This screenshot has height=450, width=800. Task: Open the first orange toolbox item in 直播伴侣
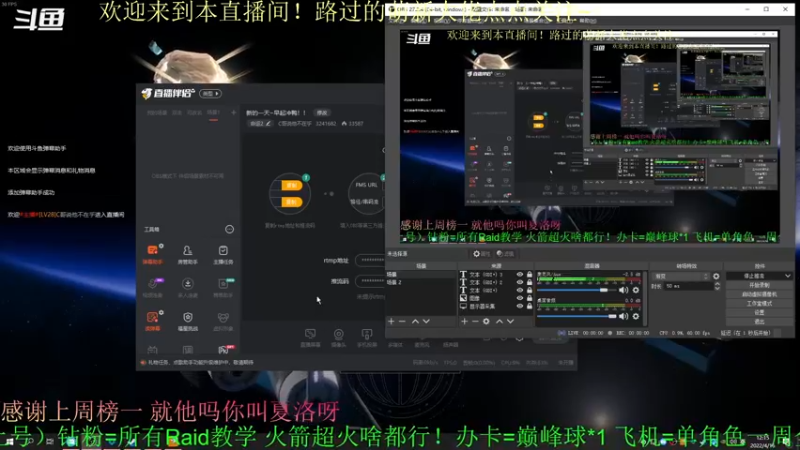(153, 254)
